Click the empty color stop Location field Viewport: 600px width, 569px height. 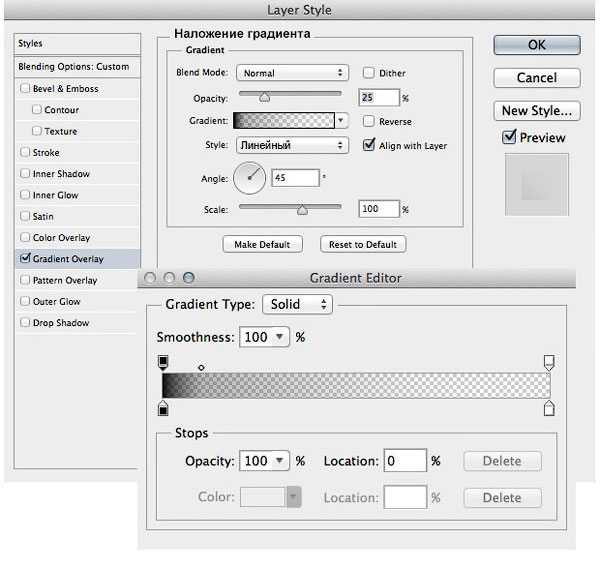[405, 497]
